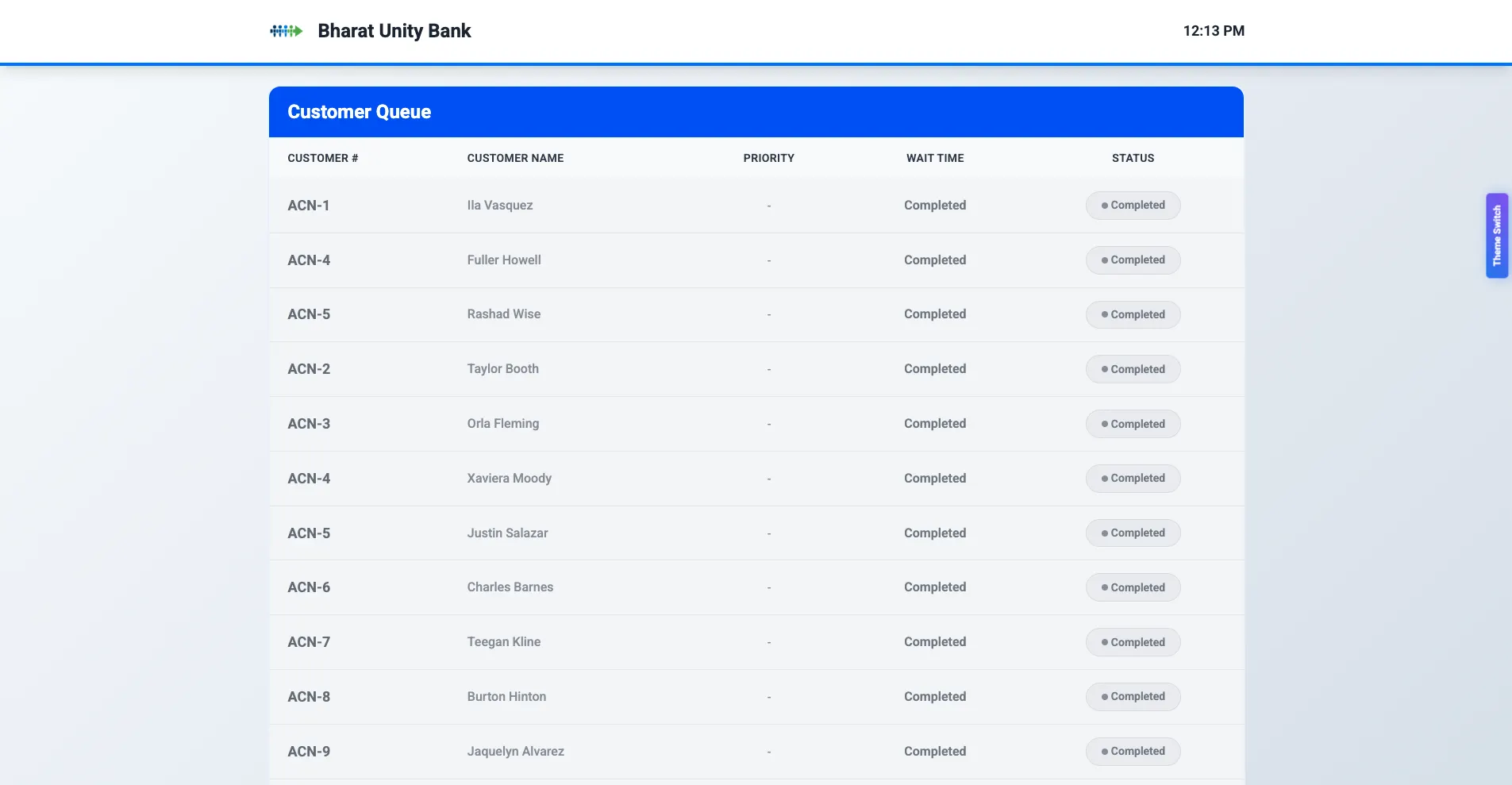Viewport: 1512px width, 785px height.
Task: Click Completed status badge for Fuller Howell
Action: click(x=1133, y=260)
